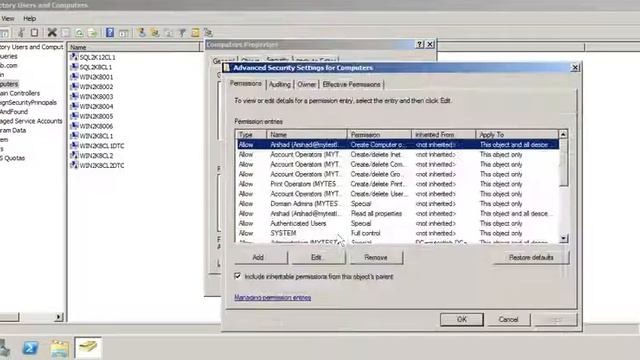640x360 pixels.
Task: Select the ForeignSecurityPrincipals tree node
Action: tap(28, 102)
